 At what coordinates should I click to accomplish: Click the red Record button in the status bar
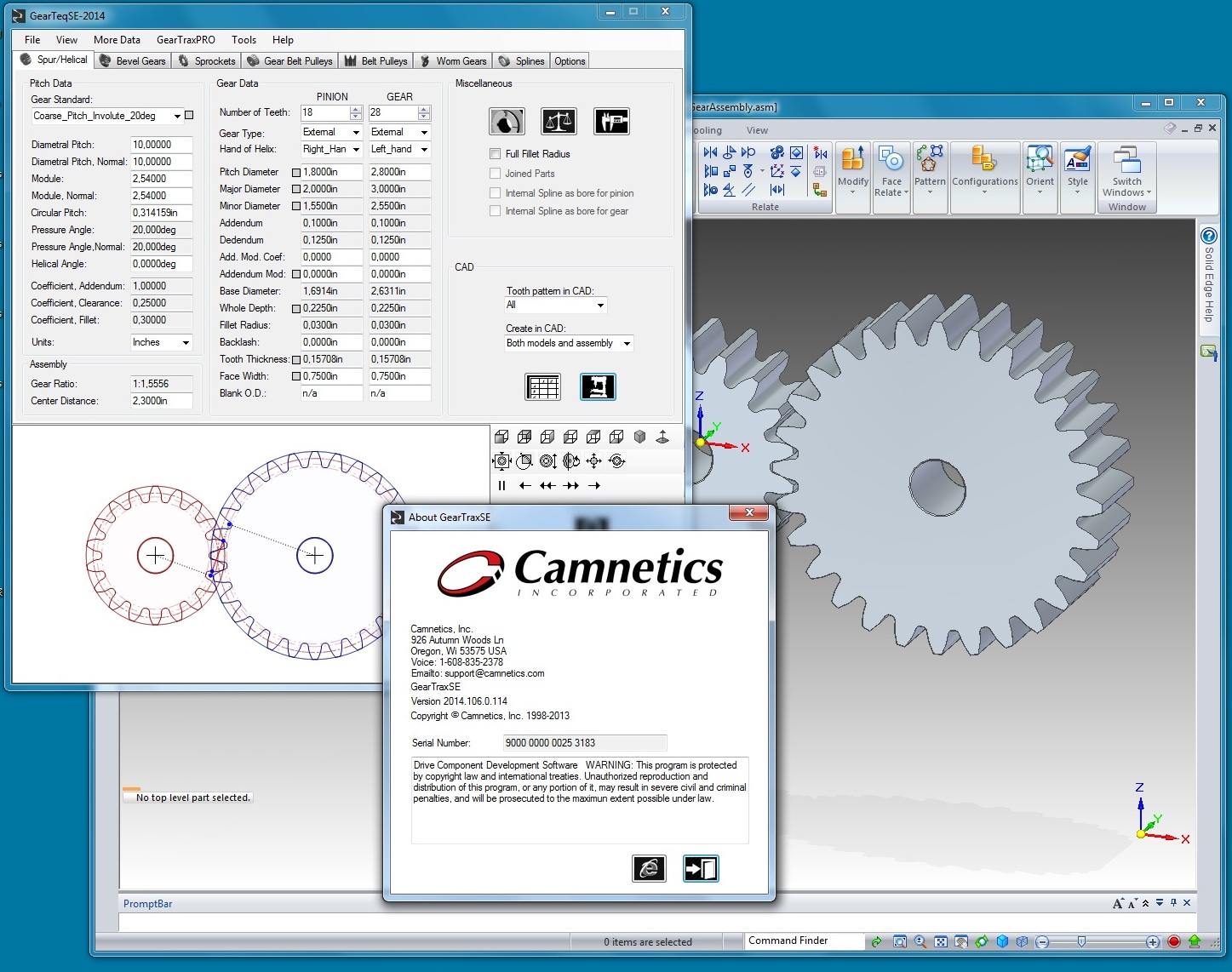1174,941
